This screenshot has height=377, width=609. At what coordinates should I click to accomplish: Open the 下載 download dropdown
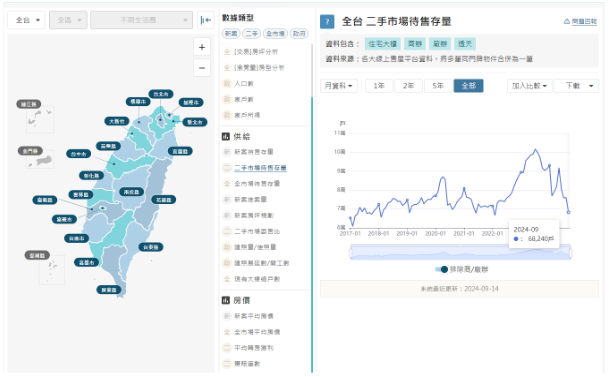pyautogui.click(x=576, y=86)
